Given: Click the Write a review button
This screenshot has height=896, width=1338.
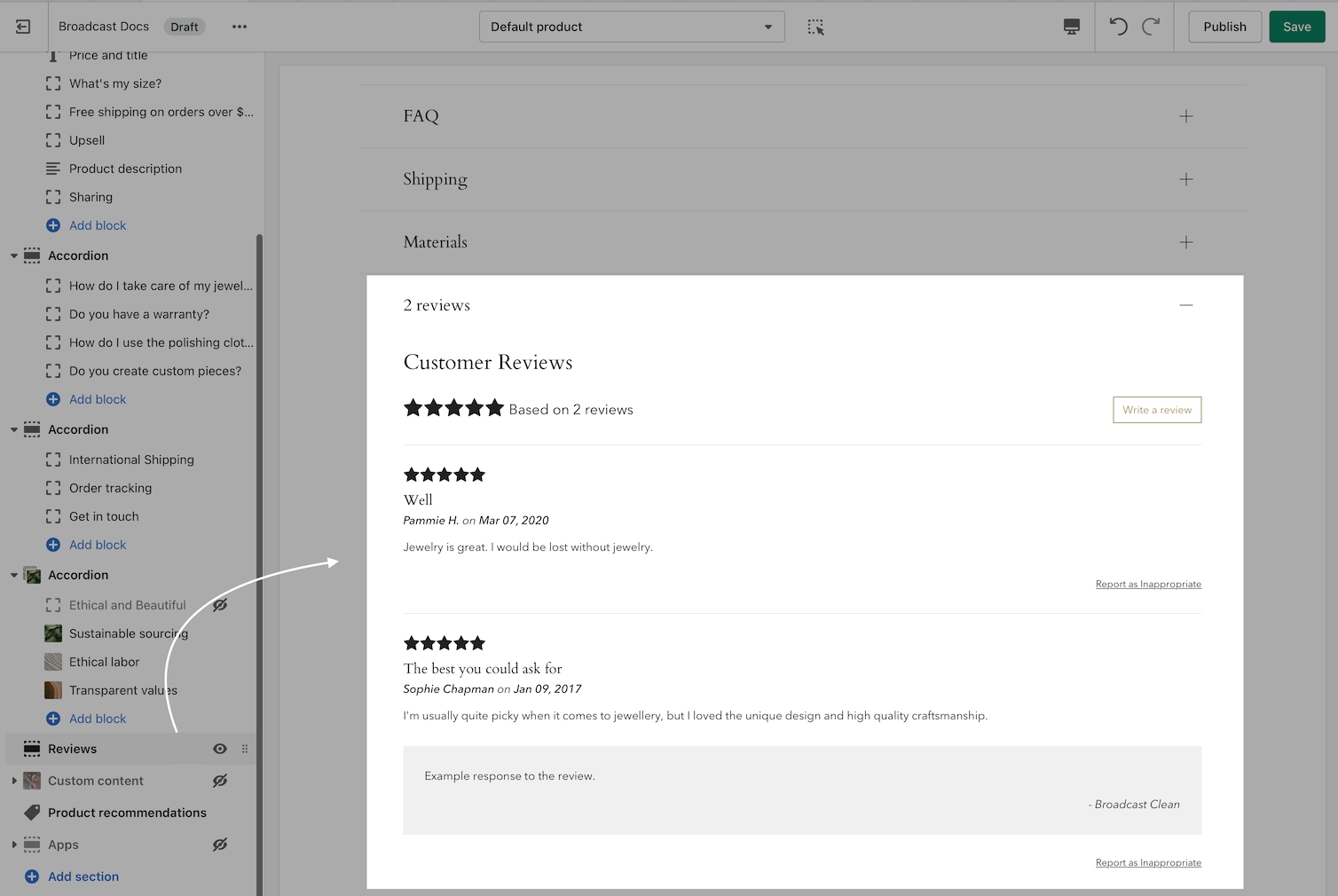Looking at the screenshot, I should click(1157, 410).
